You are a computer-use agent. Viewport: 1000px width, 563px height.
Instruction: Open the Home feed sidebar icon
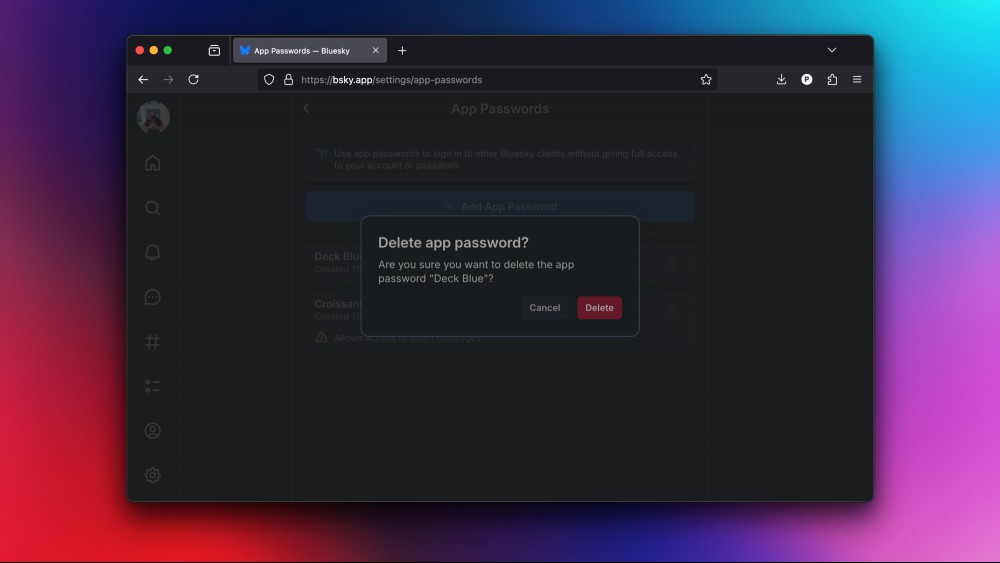[x=152, y=163]
